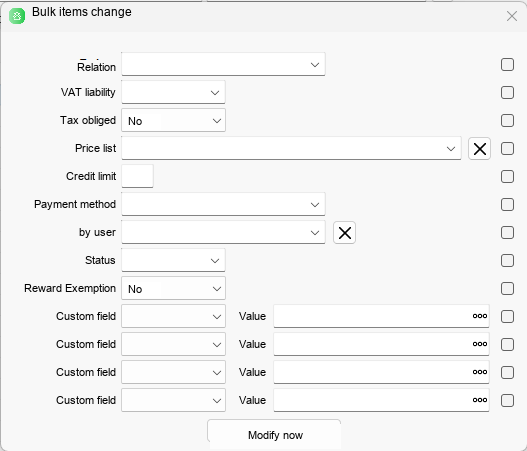
Task: Click the Modify now button
Action: coord(274,435)
